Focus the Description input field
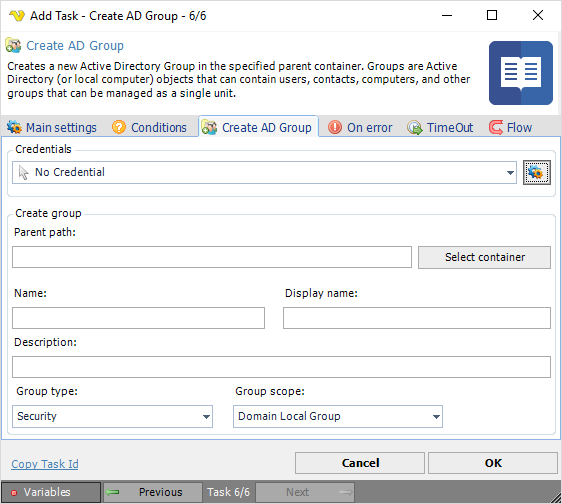Screen dimensions: 562x504 point(281,367)
